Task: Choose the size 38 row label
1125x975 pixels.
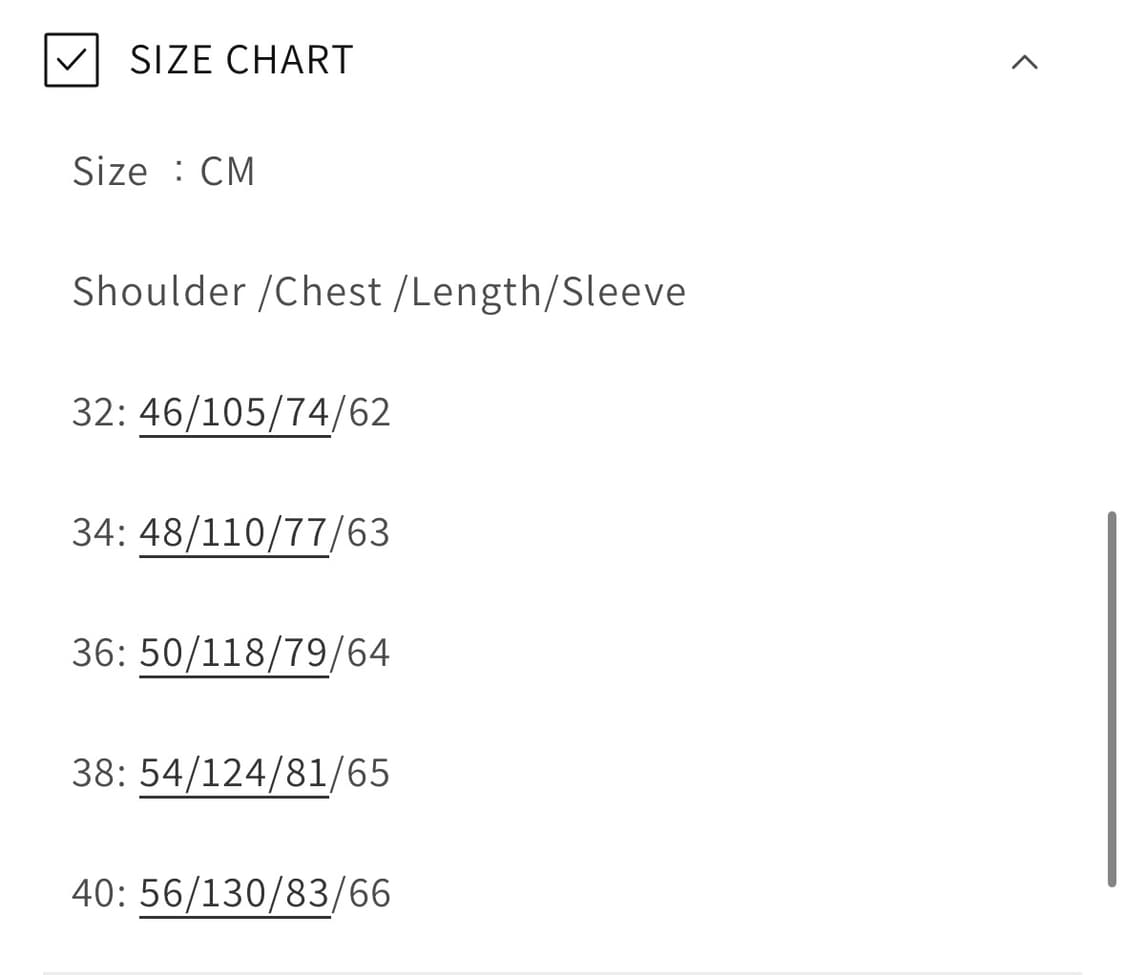Action: (98, 773)
